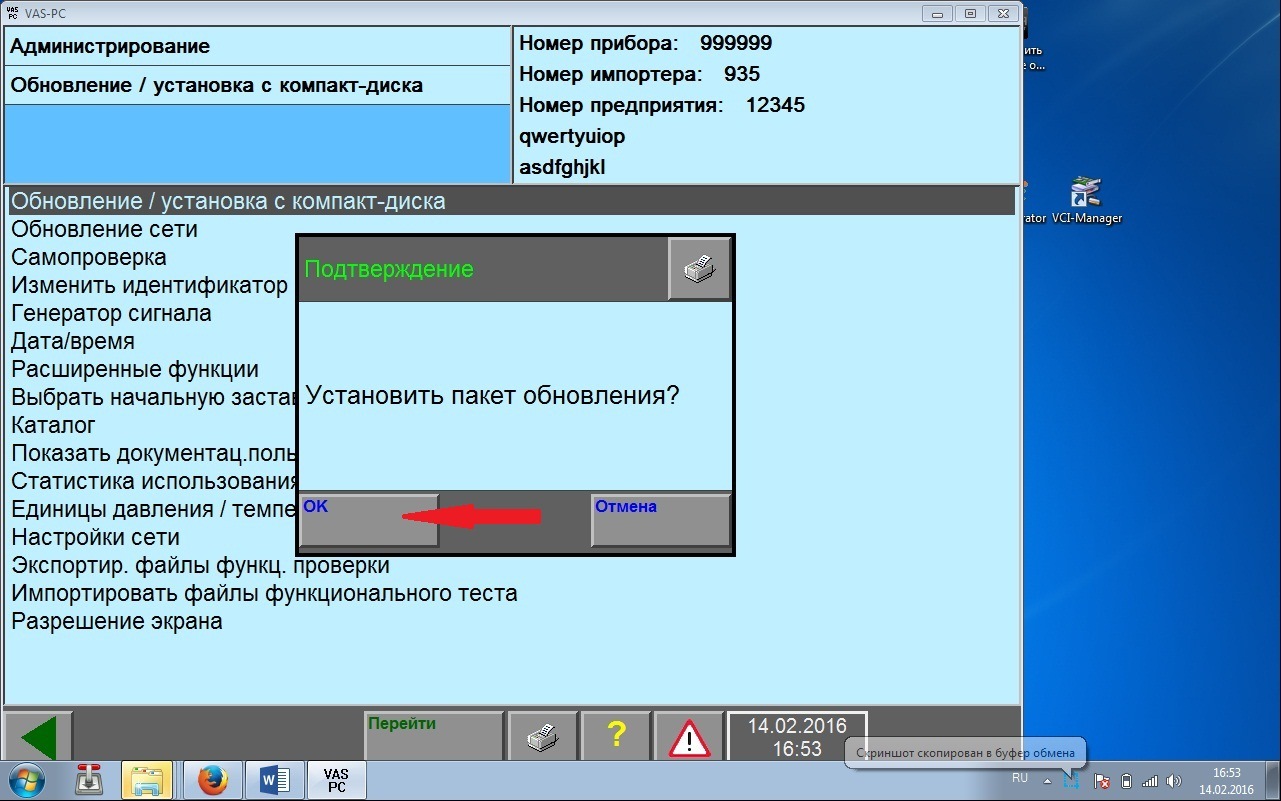Choose 'Генератор сигнала' from the list

click(x=111, y=313)
